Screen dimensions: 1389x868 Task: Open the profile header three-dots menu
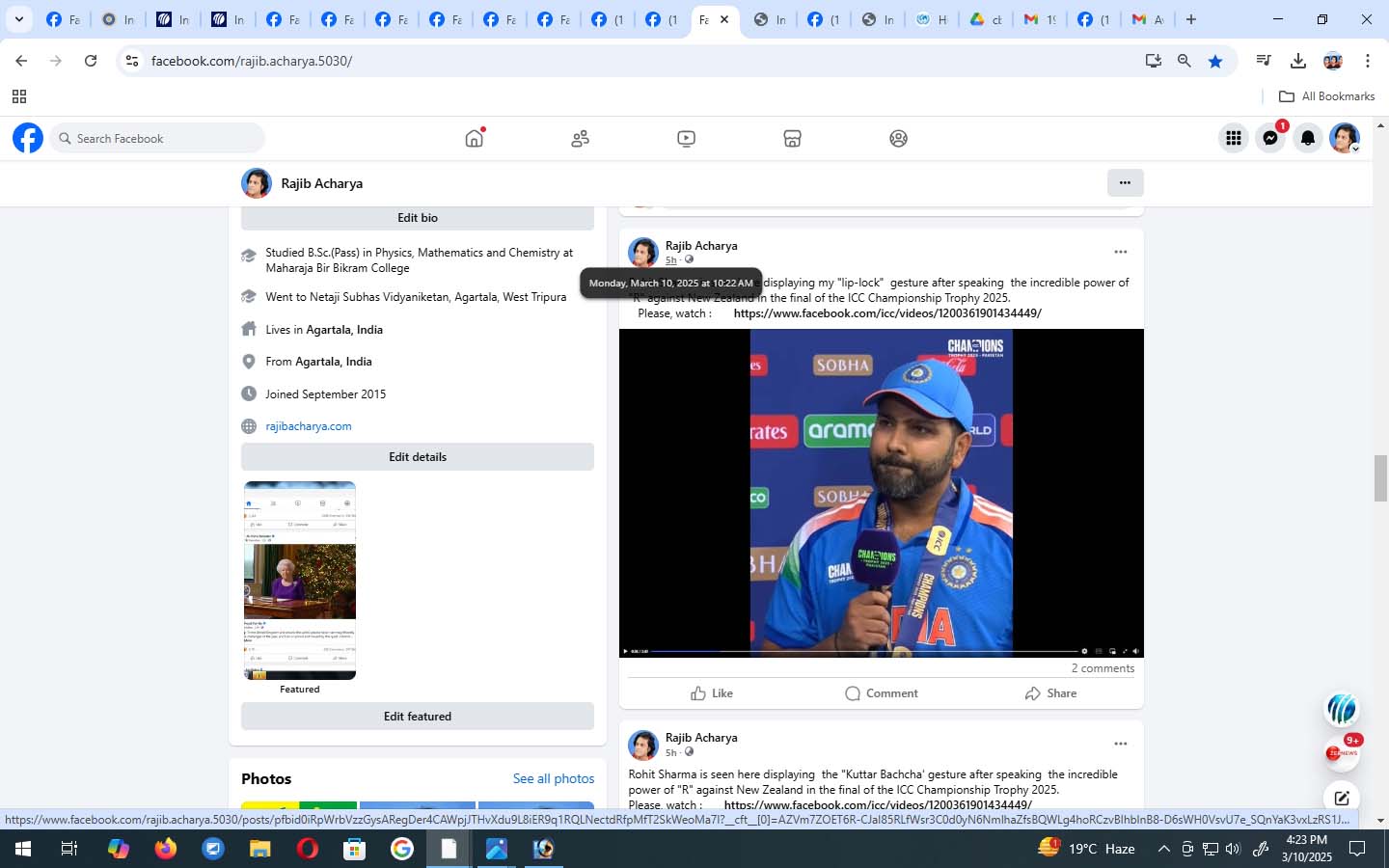click(1125, 182)
